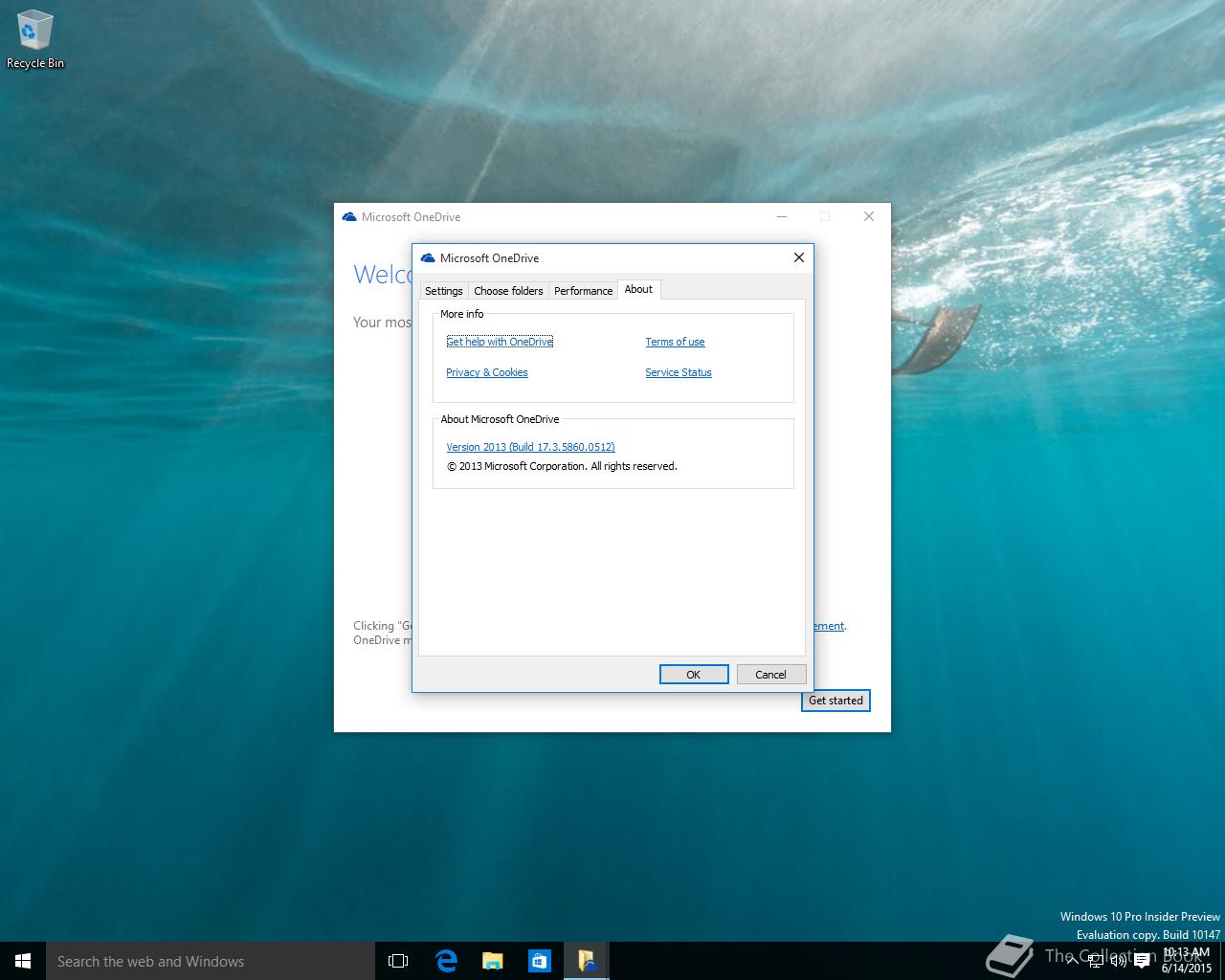
Task: Open the Windows Store taskbar icon
Action: point(540,961)
